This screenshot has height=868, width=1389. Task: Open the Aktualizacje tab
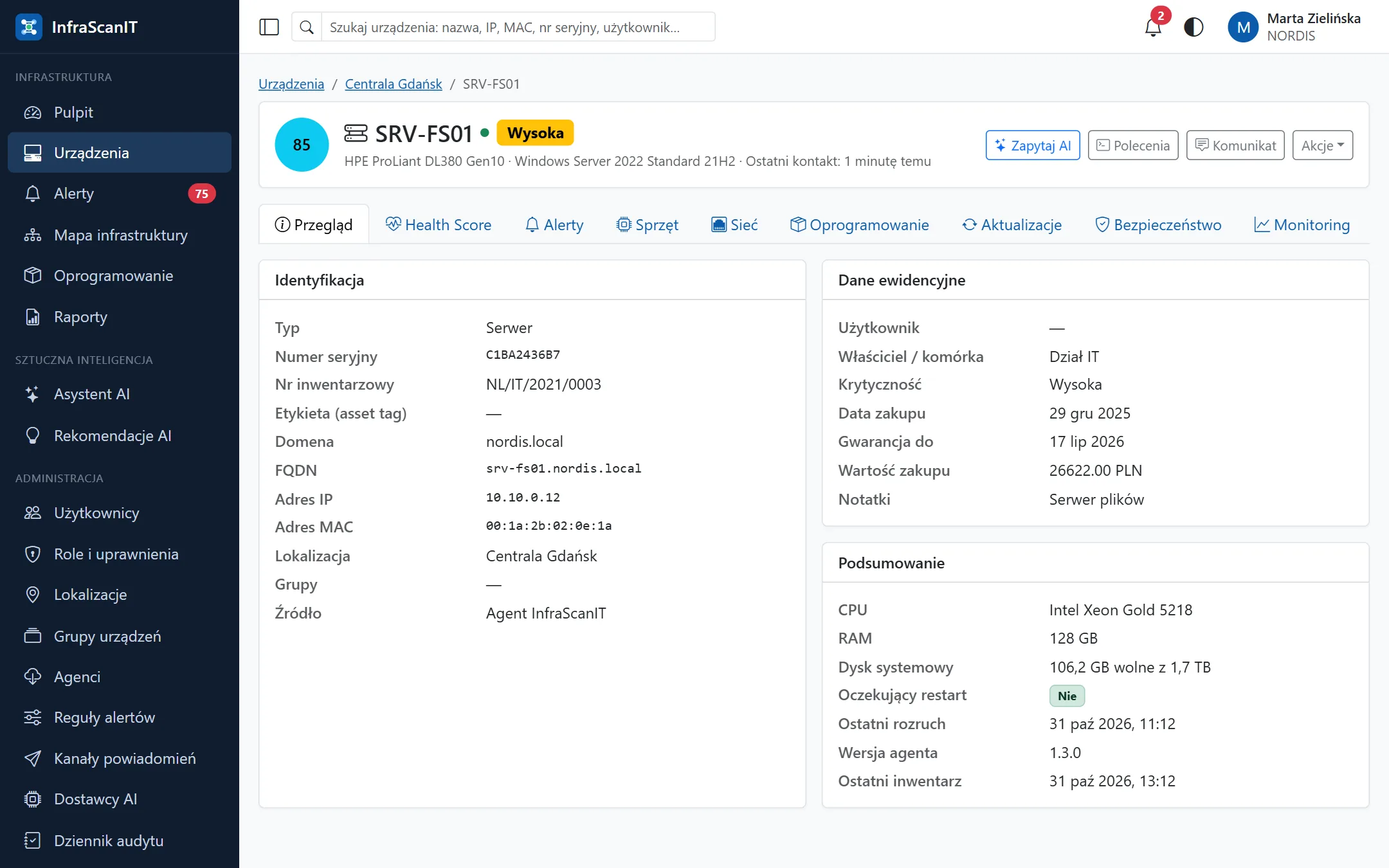tap(1012, 224)
